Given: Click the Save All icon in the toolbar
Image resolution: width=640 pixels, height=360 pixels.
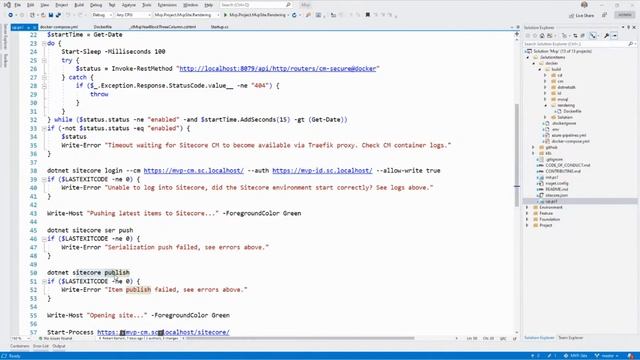Looking at the screenshot, I should click(58, 15).
